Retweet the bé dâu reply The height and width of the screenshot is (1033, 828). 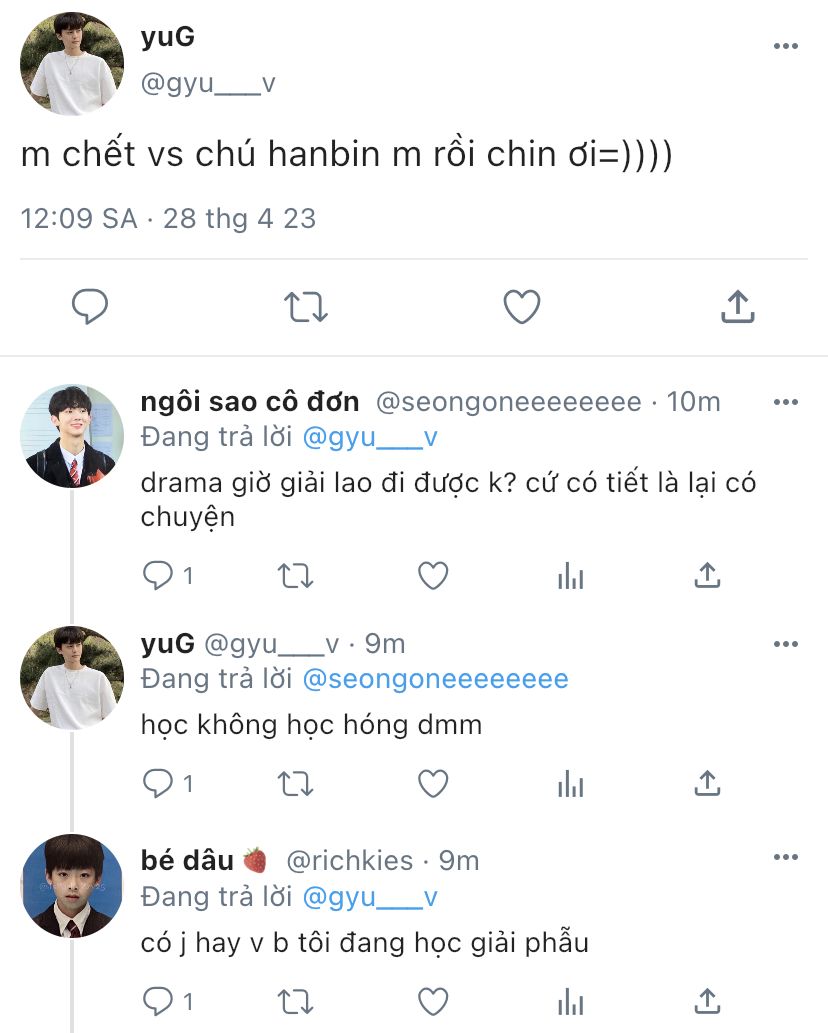(x=295, y=1001)
